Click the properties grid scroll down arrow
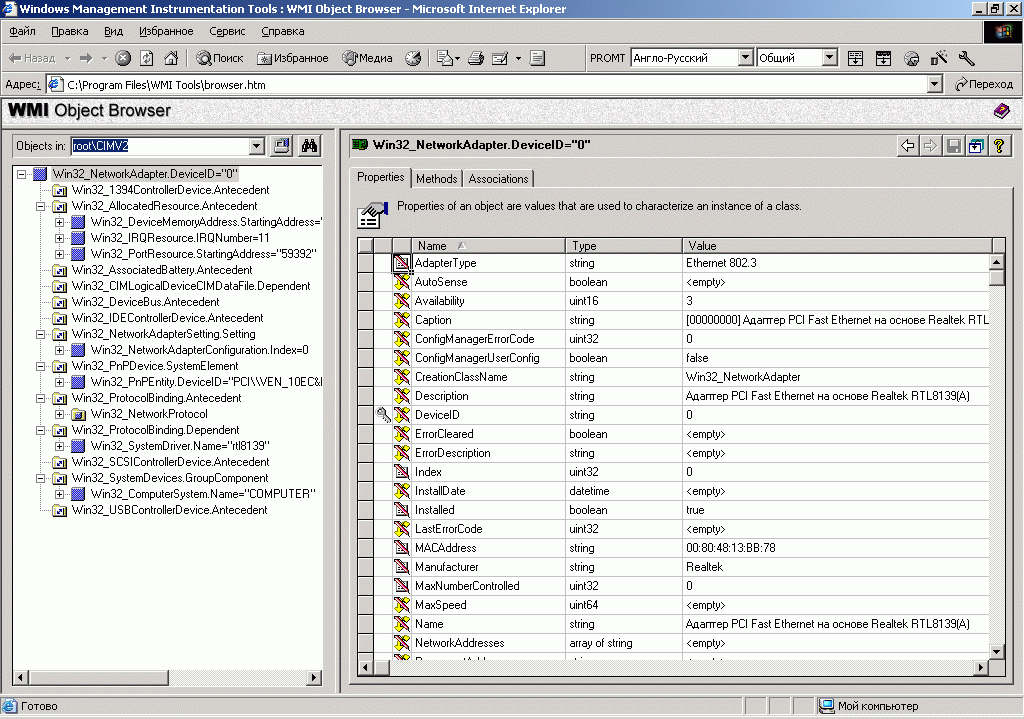Screen dimensions: 1024x719 [x=997, y=651]
